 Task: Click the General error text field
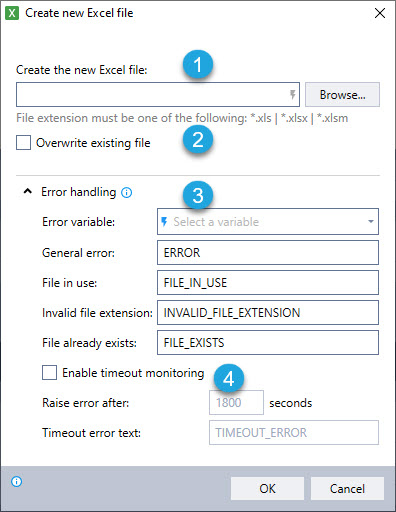[268, 253]
